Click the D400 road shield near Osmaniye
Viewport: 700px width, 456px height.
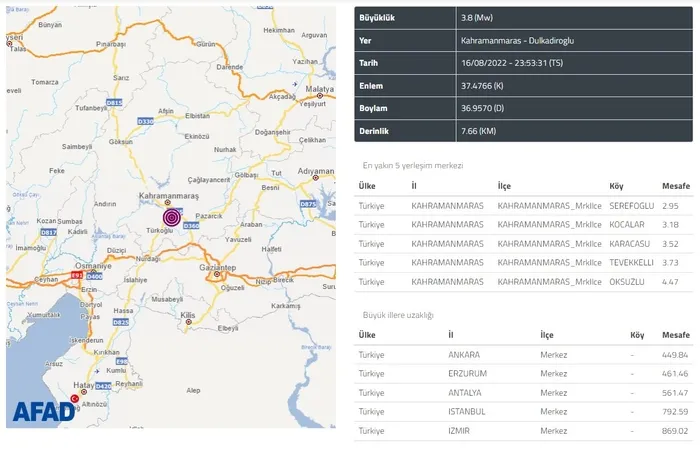tap(94, 276)
